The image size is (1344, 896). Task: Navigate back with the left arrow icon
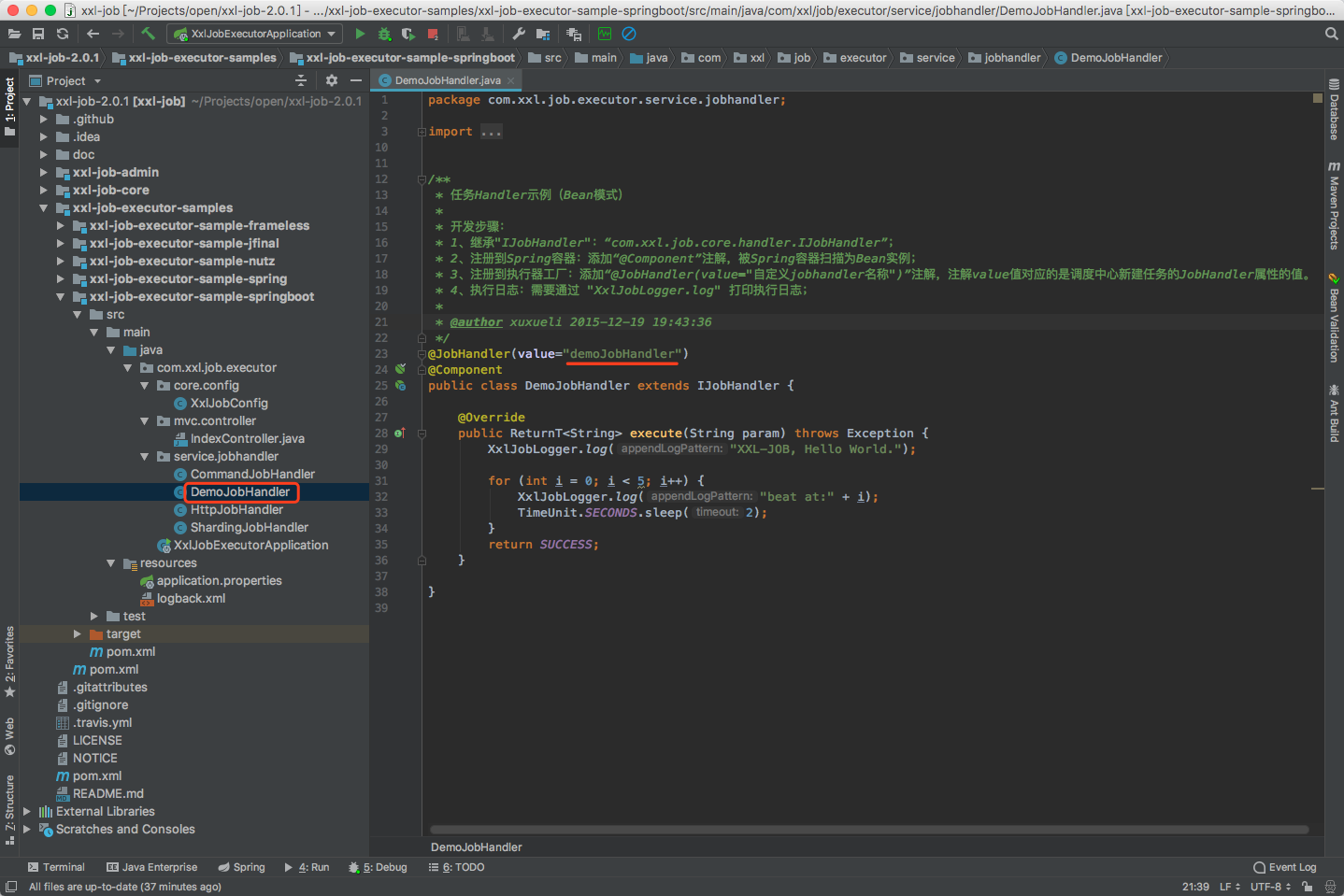[x=93, y=34]
